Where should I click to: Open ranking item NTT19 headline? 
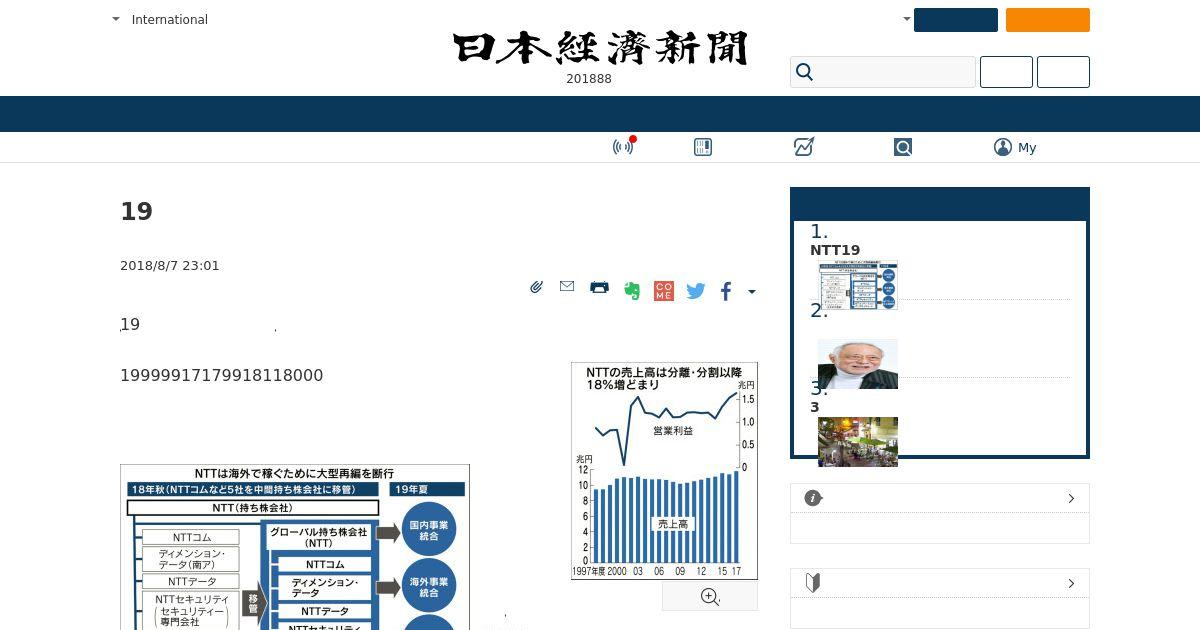(835, 250)
